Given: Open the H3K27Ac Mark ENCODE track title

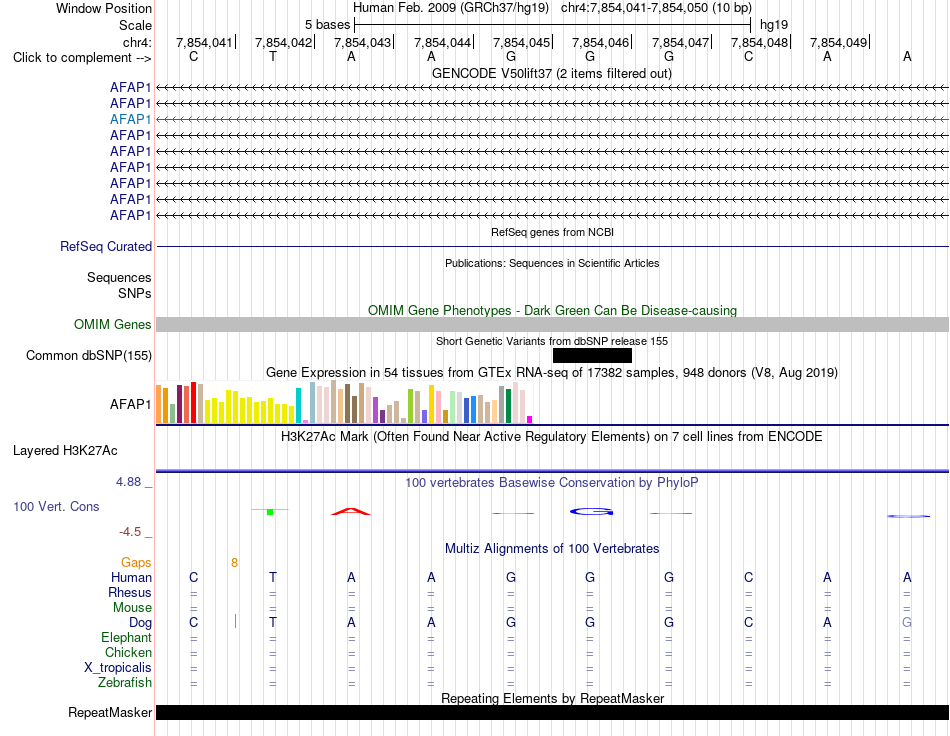Looking at the screenshot, I should tap(551, 437).
